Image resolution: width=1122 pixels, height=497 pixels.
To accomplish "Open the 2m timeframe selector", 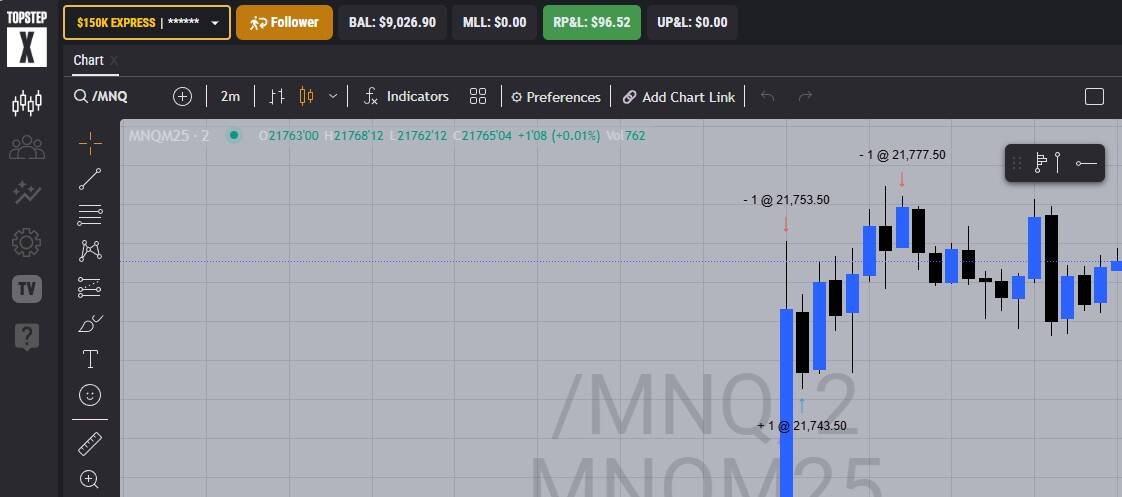I will tap(230, 97).
